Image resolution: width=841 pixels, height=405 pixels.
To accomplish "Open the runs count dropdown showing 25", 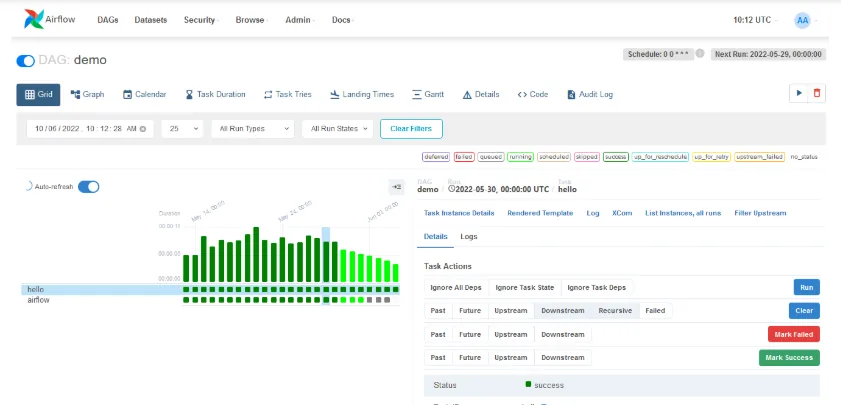I will tap(182, 129).
